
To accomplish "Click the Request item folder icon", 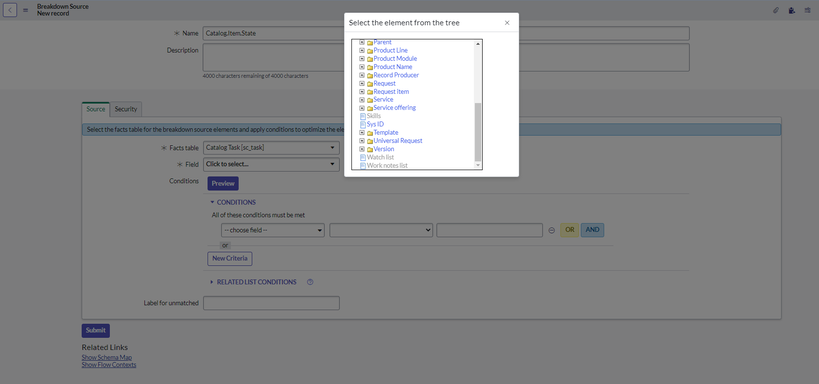I will point(369,92).
